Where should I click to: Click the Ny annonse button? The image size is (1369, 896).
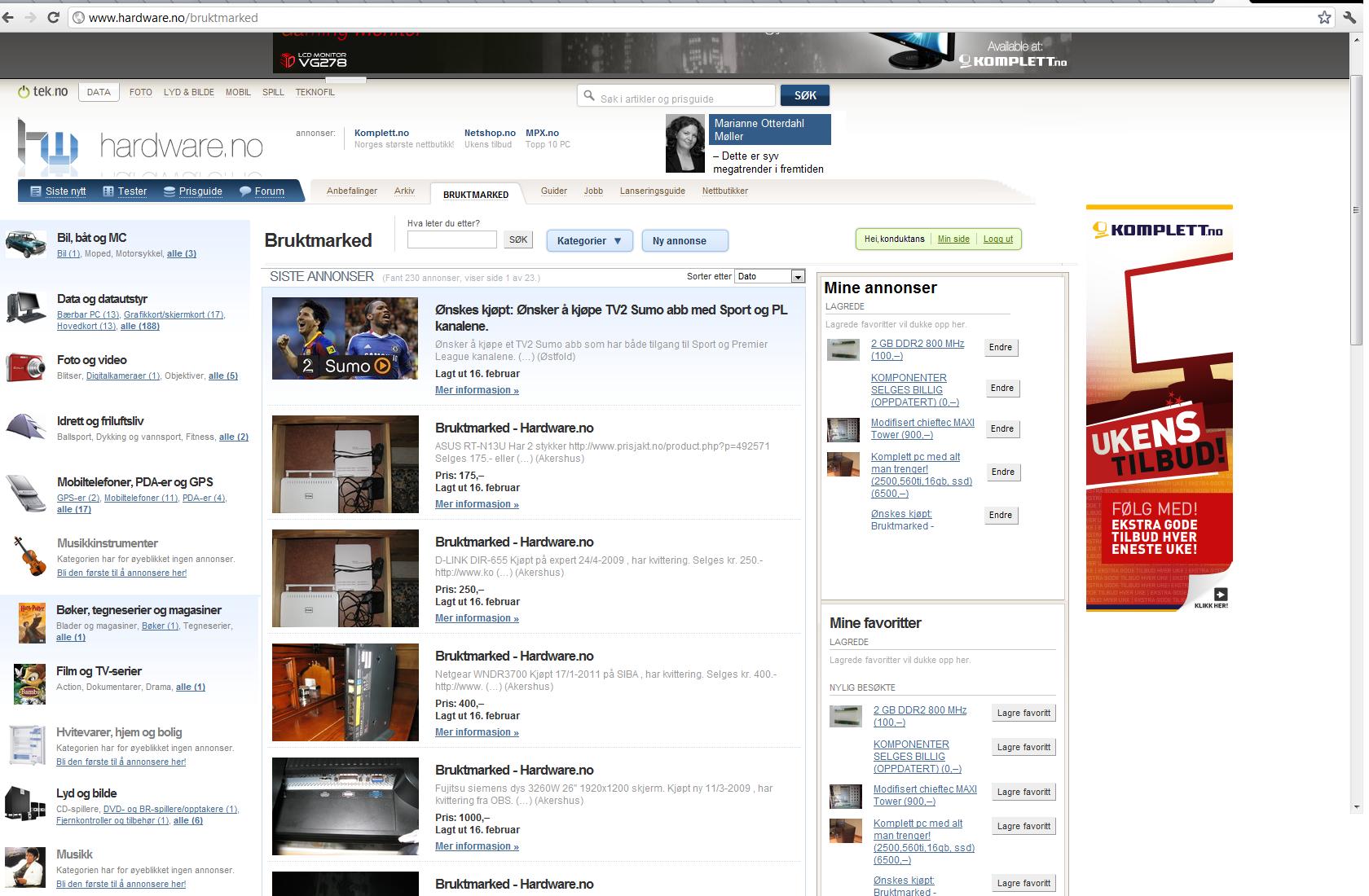[685, 240]
